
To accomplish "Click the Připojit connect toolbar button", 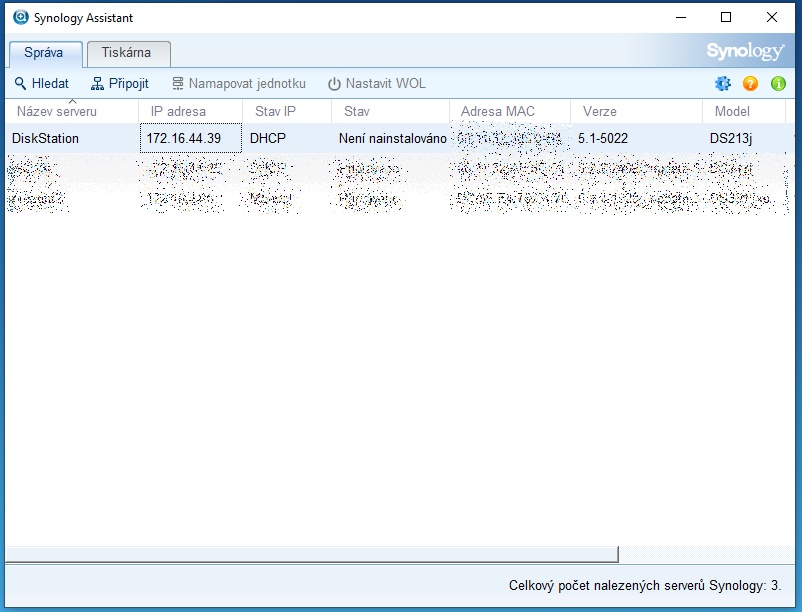I will click(119, 84).
